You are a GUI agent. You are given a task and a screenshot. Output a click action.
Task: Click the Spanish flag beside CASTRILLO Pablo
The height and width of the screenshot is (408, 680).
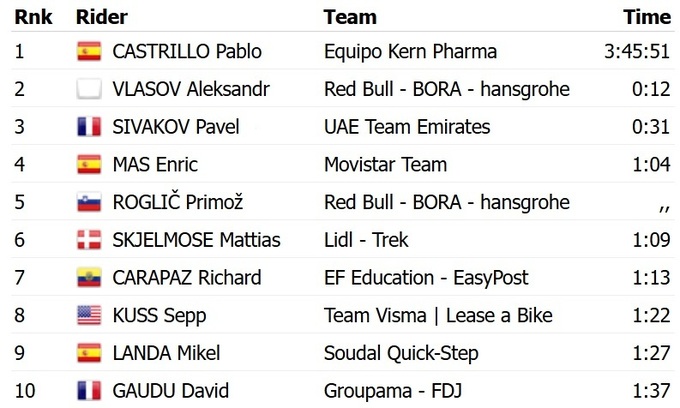point(89,52)
